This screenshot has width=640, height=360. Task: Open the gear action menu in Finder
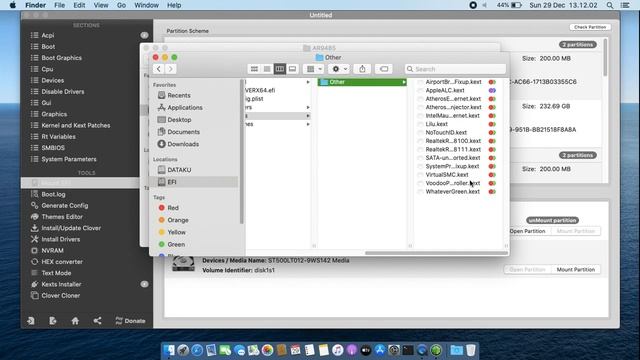pos(339,69)
